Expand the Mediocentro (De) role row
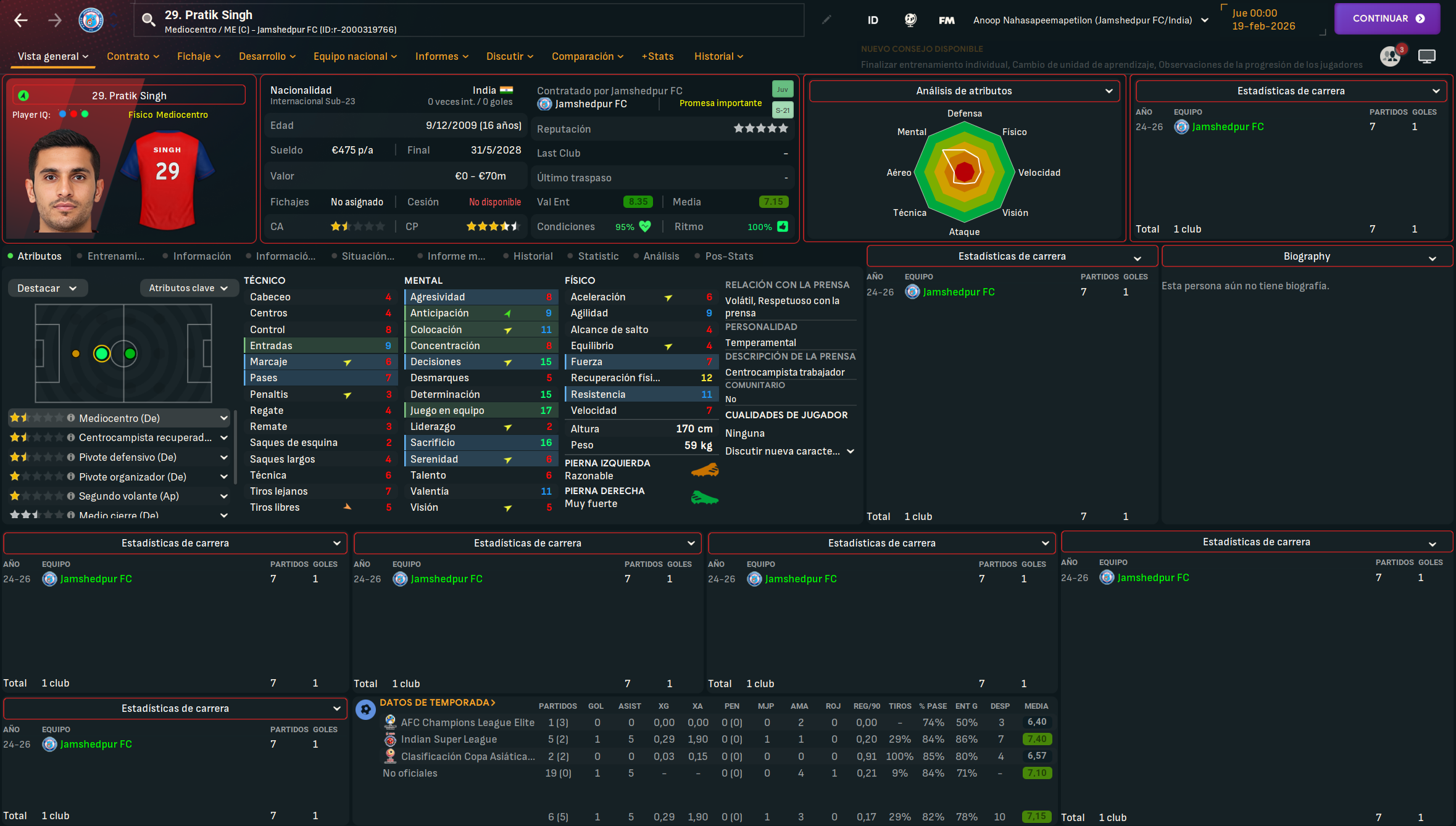Image resolution: width=1456 pixels, height=826 pixels. 223,418
